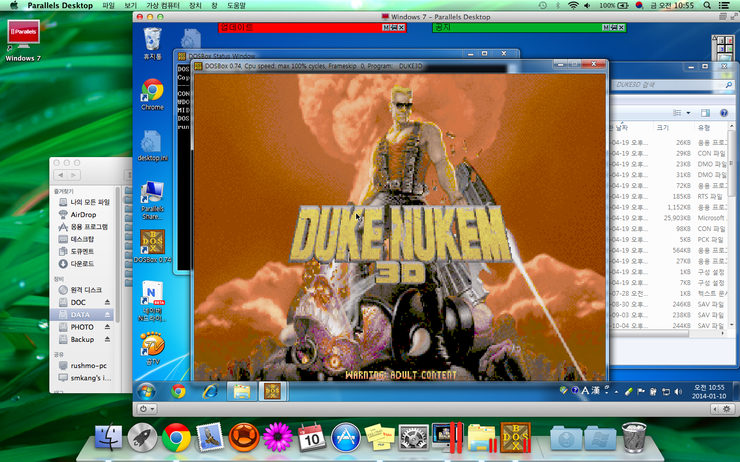
Task: Enter full screen for the Parallels window
Action: (x=734, y=17)
